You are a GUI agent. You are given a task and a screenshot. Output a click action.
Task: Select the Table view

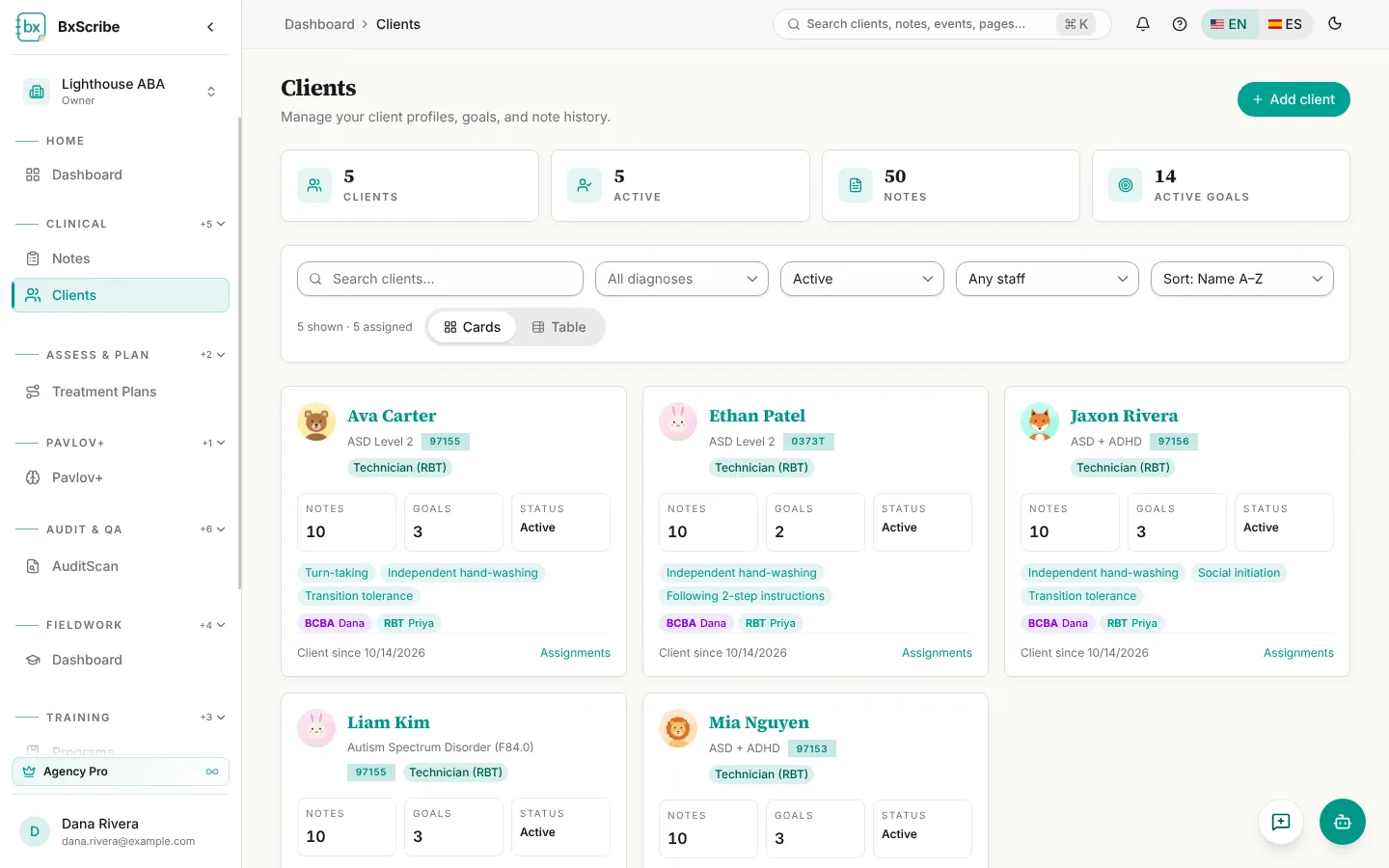click(x=559, y=327)
